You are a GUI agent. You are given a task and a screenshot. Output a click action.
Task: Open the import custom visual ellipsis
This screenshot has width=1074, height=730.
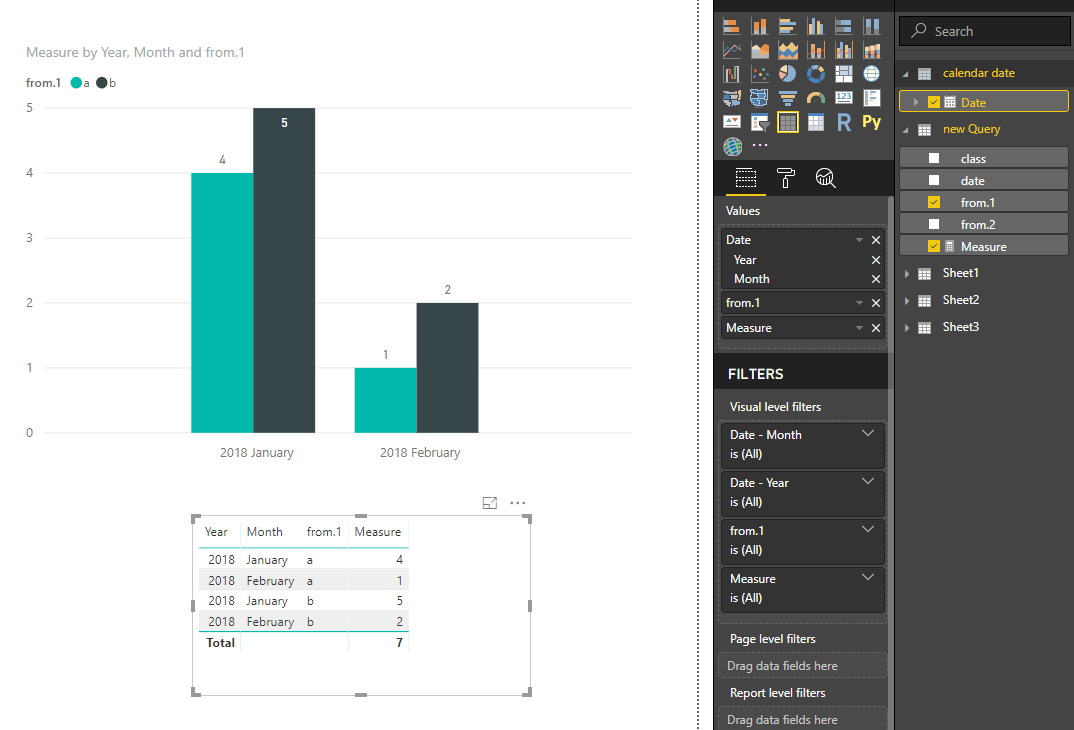pyautogui.click(x=760, y=145)
